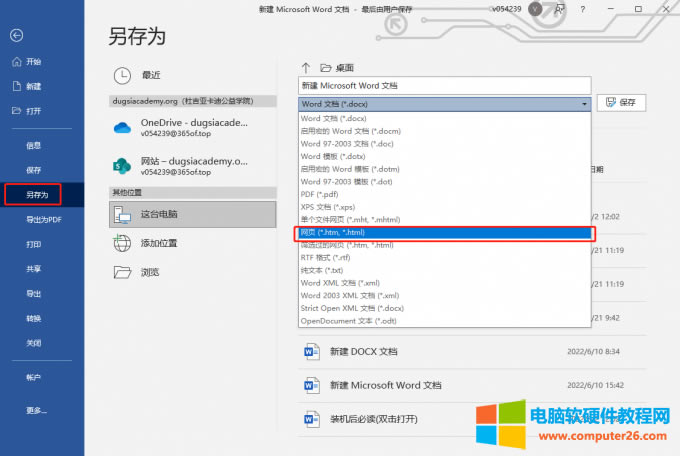The width and height of the screenshot is (680, 456).
Task: Select 单个文件网页 (*.mht) format
Action: (x=445, y=220)
